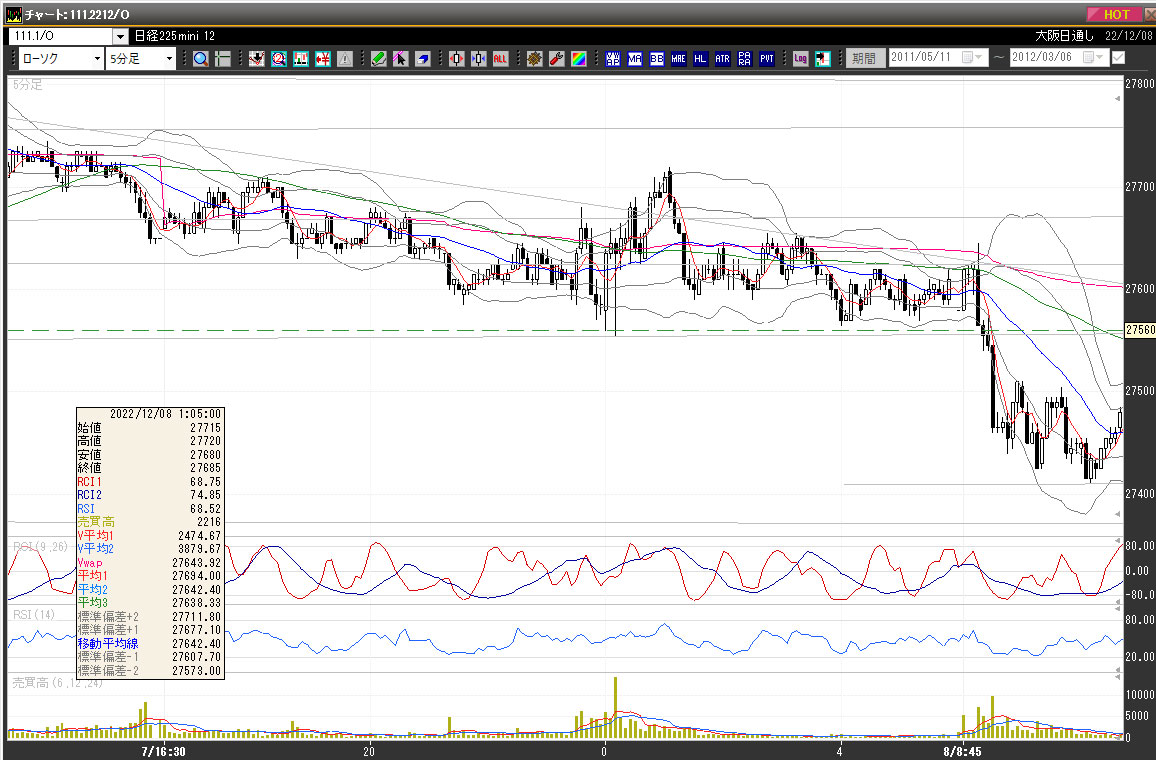The image size is (1156, 760).
Task: Toggle the HL high-low indicator
Action: coord(700,58)
